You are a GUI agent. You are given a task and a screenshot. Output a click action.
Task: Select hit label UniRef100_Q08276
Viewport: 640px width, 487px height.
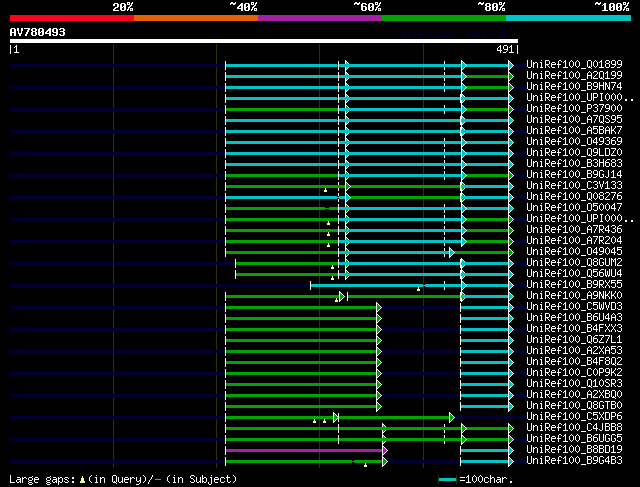[x=574, y=196]
